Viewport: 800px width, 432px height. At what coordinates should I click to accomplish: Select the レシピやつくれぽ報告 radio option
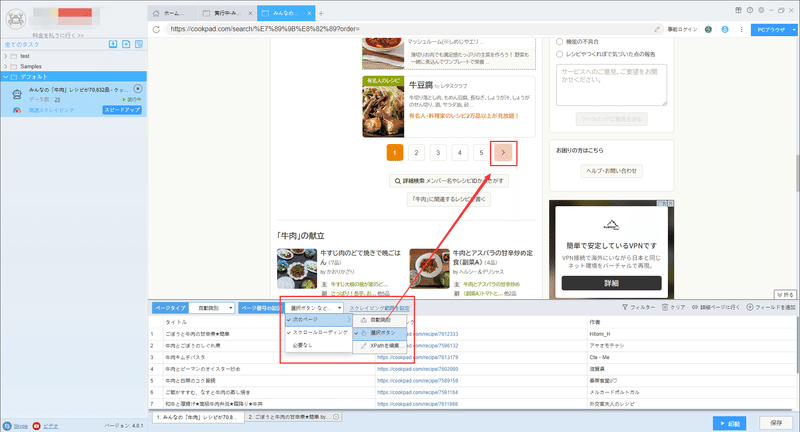(560, 54)
